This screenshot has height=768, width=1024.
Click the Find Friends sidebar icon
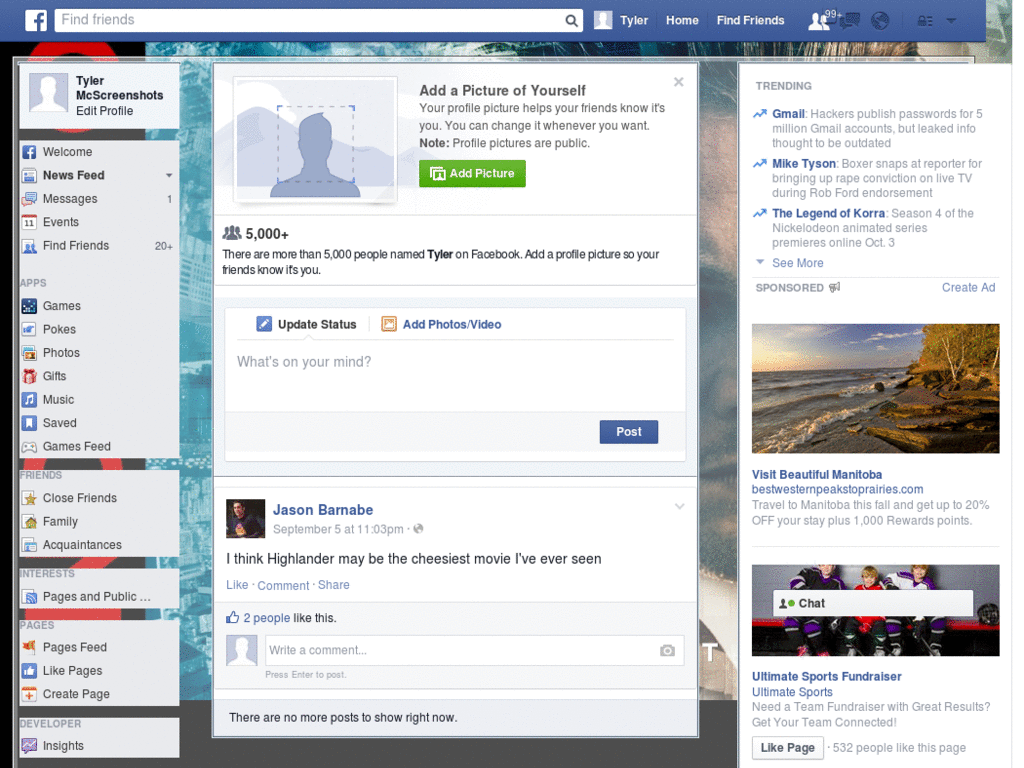pos(29,246)
